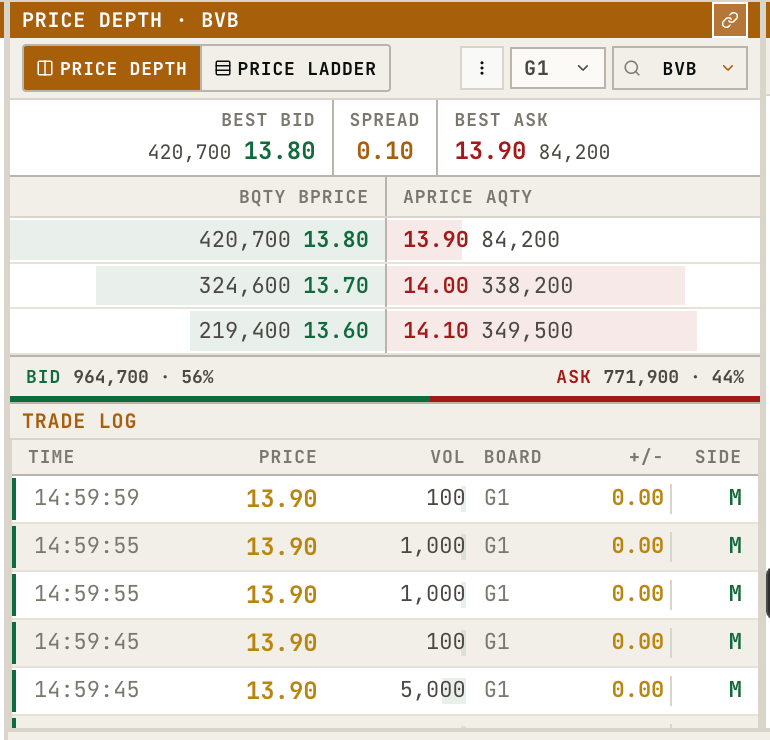Open the G1 board dropdown
The height and width of the screenshot is (740, 770).
[557, 68]
